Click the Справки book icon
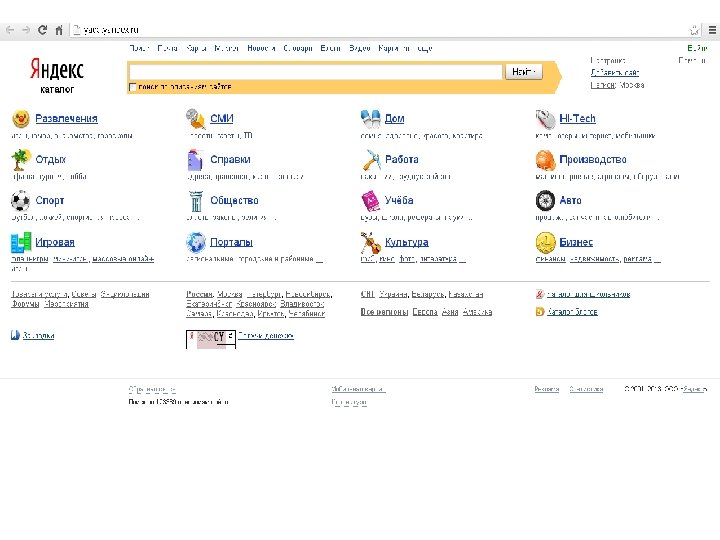 coord(195,160)
